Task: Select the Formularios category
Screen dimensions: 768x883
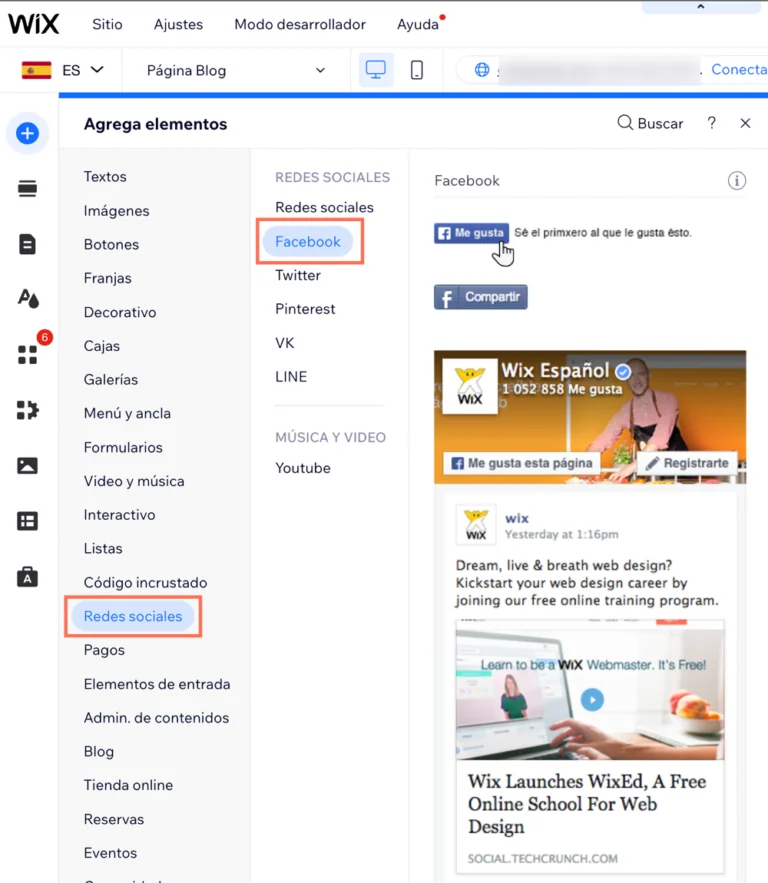Action: click(123, 447)
